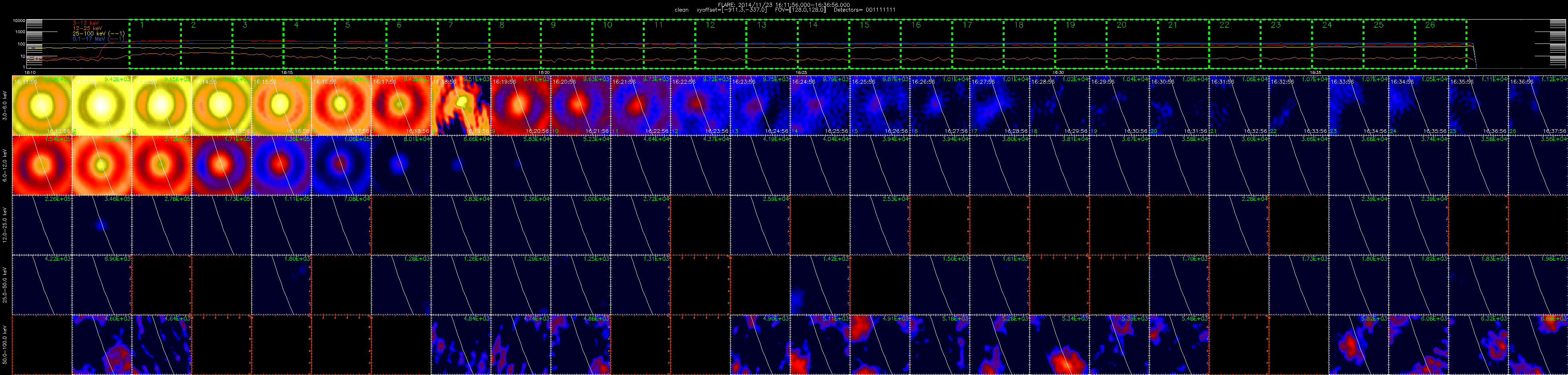Open the 6-12 keV image labeled 3.74E+04
The width and height of the screenshot is (1568, 375).
click(x=1418, y=165)
